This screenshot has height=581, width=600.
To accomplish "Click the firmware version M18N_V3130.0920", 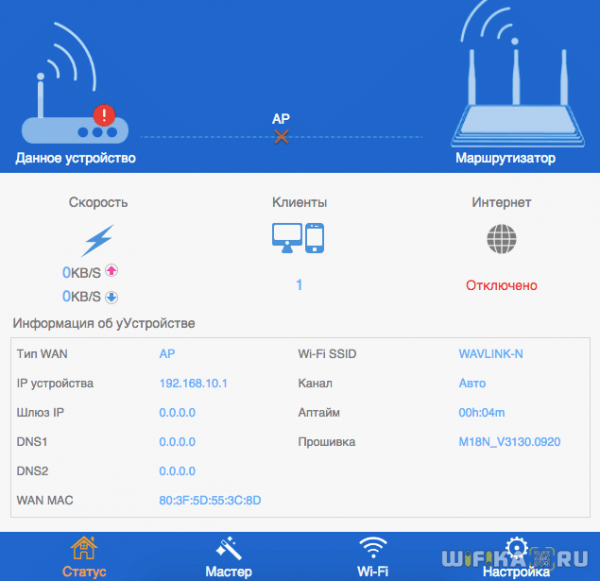I will click(509, 442).
